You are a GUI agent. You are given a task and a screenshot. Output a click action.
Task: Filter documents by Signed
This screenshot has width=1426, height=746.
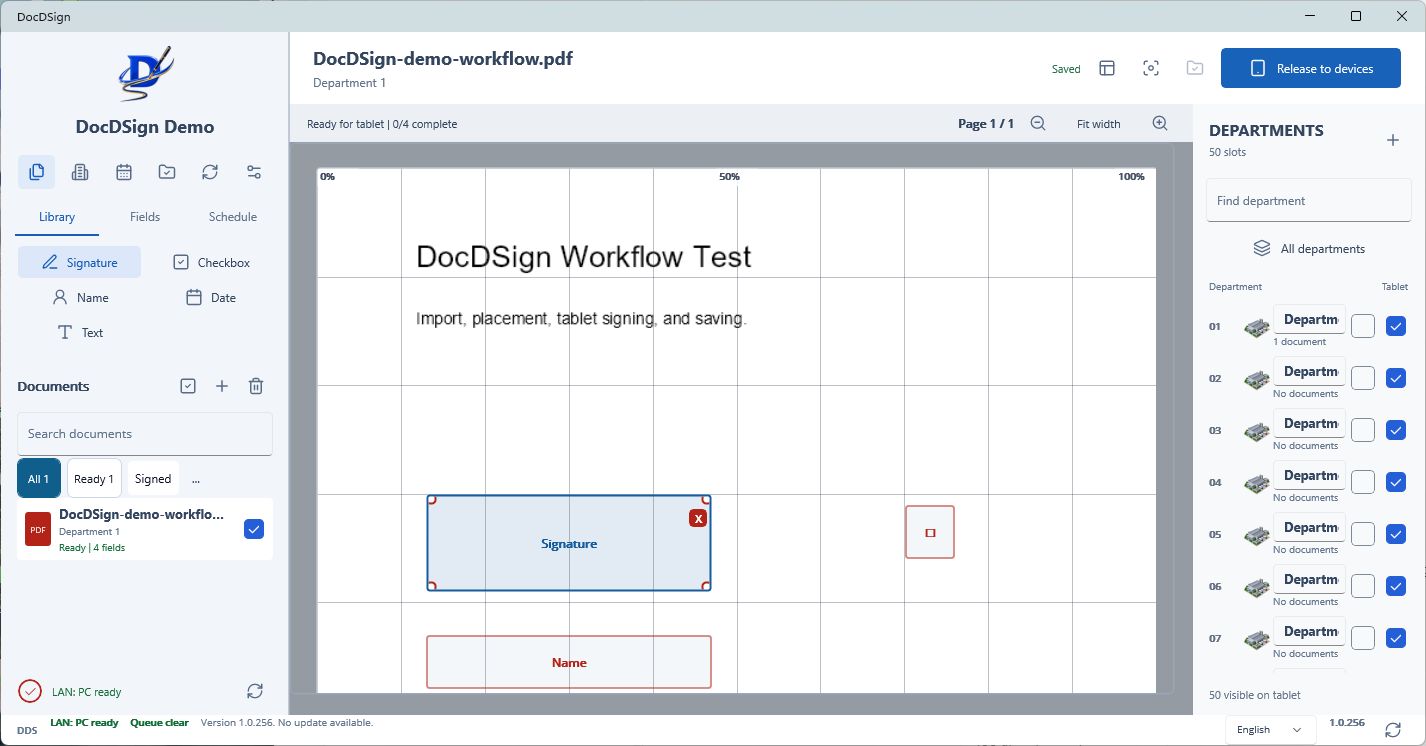[153, 479]
